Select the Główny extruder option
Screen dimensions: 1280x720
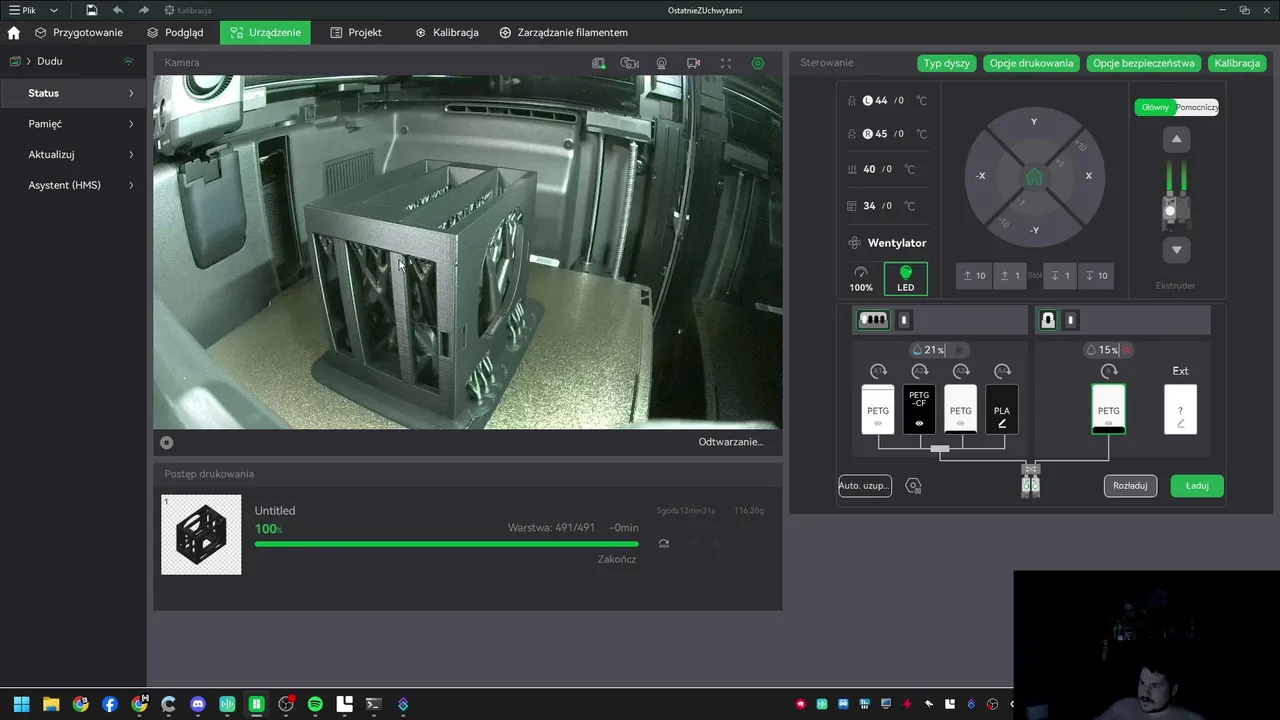[x=1155, y=107]
